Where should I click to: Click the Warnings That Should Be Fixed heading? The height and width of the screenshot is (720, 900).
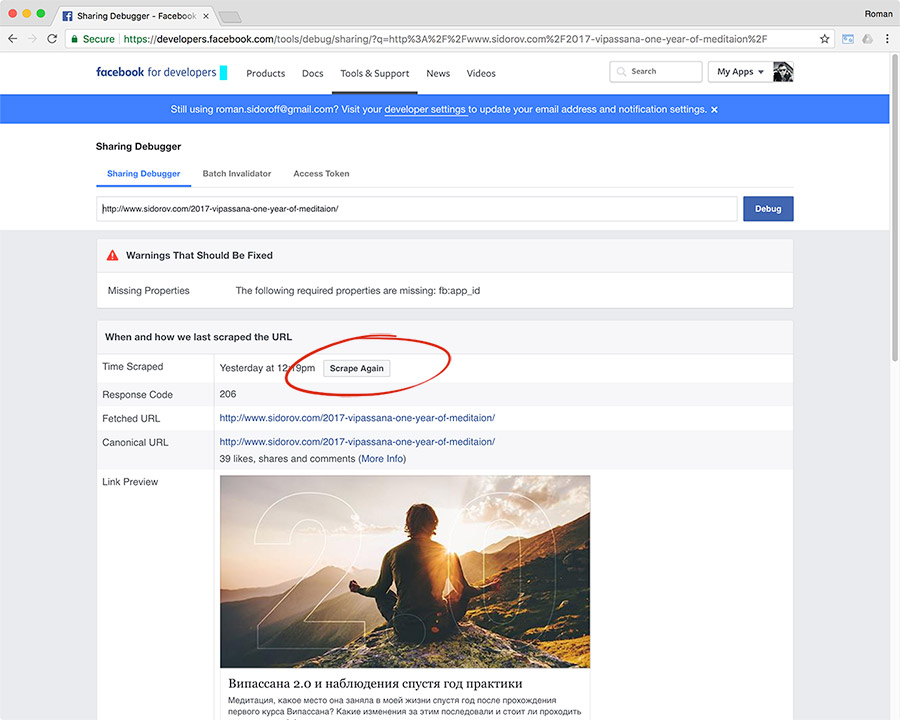[x=199, y=256]
